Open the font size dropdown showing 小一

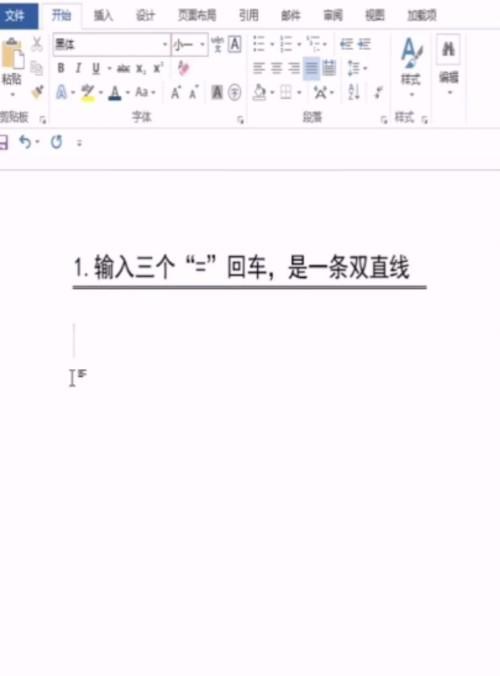click(190, 44)
